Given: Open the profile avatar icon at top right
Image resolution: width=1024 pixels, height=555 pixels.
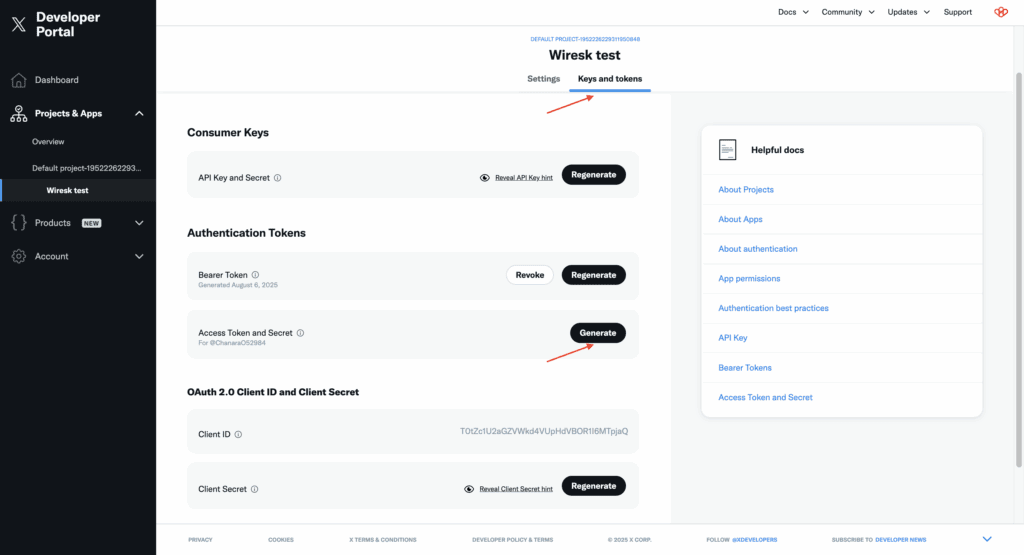Looking at the screenshot, I should tap(1001, 12).
